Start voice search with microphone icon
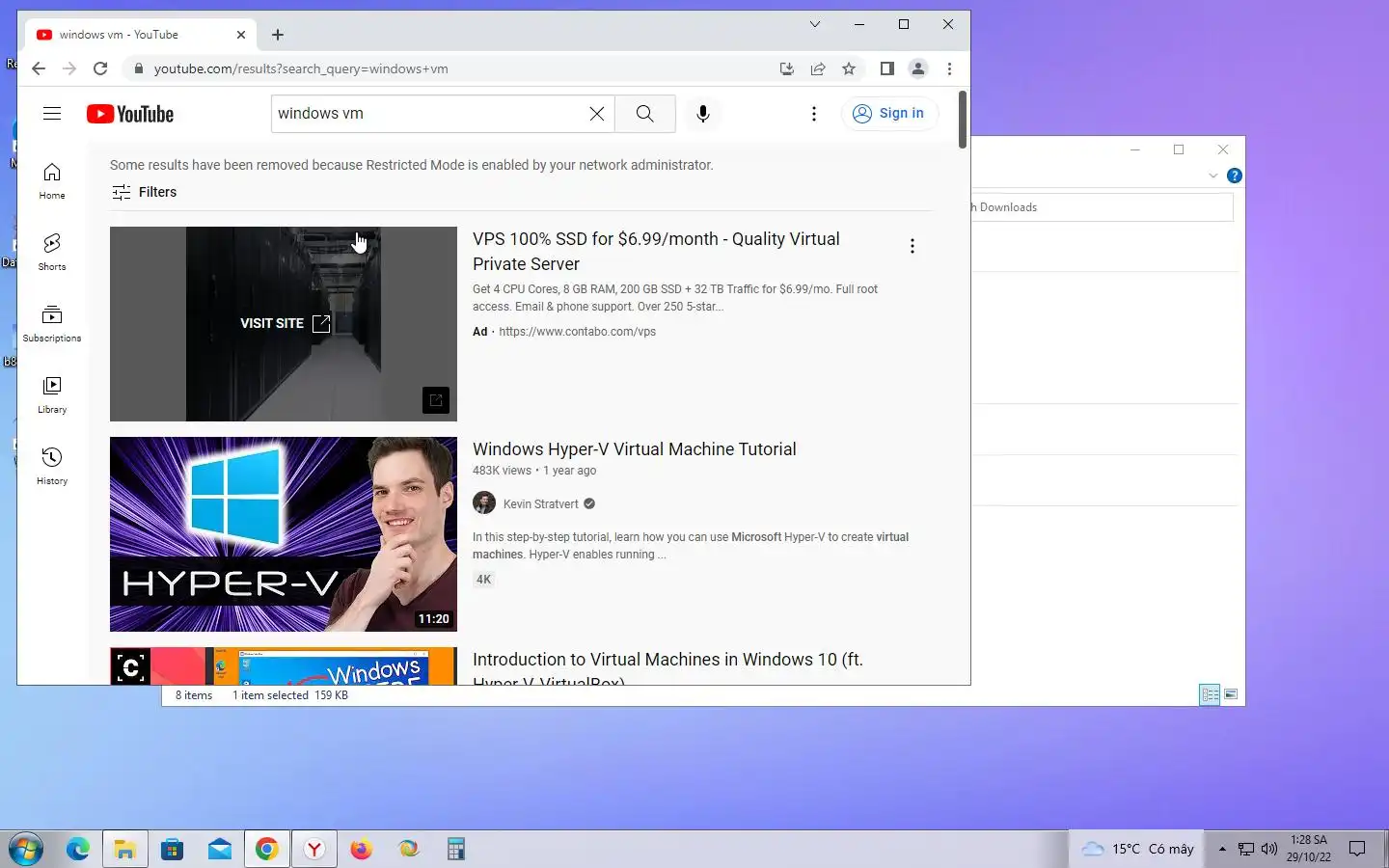Image resolution: width=1389 pixels, height=868 pixels. (703, 114)
